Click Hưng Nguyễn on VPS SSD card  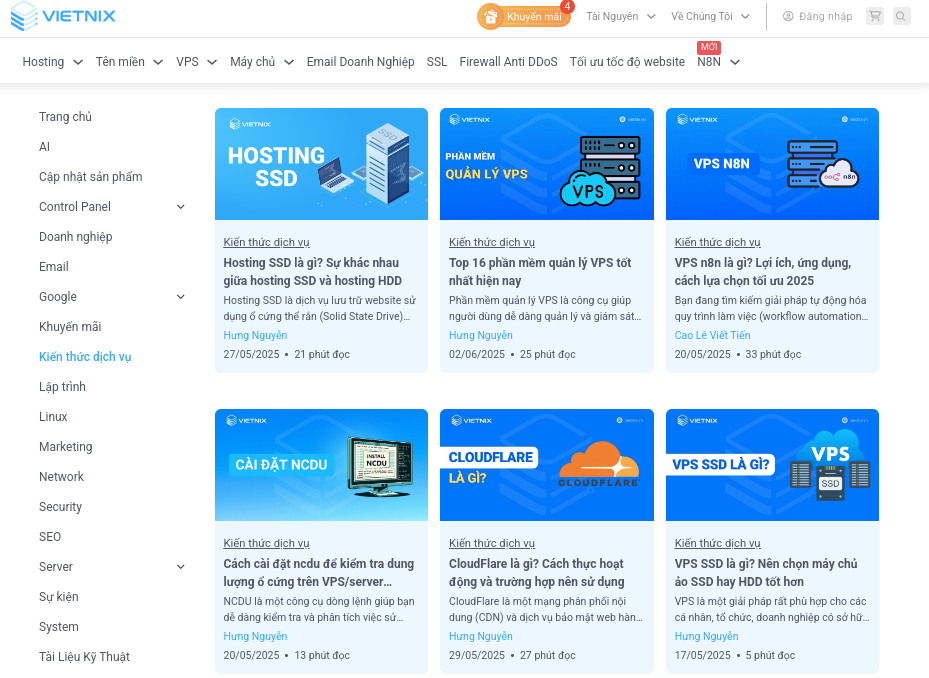(706, 637)
